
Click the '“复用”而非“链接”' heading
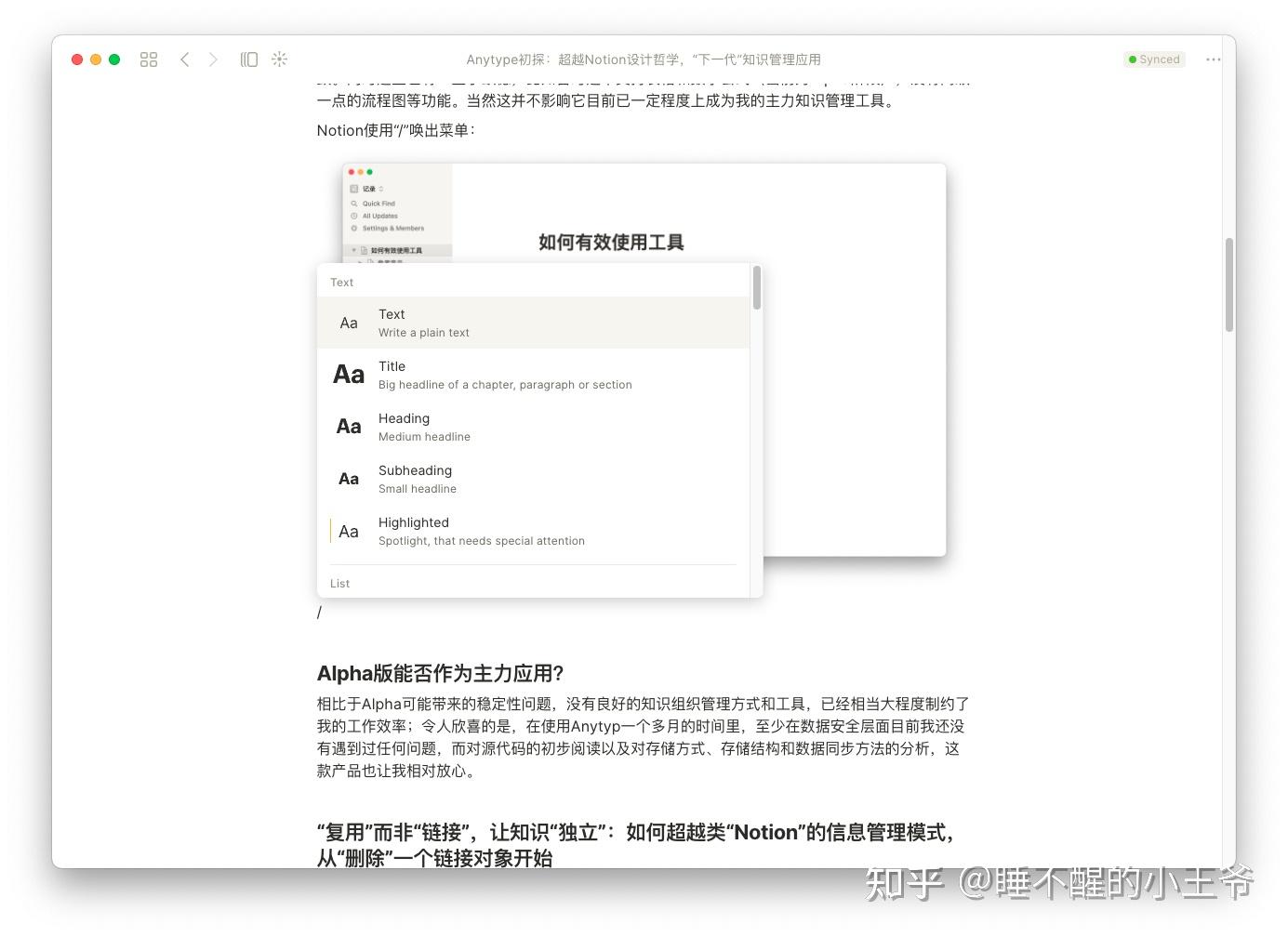click(637, 844)
